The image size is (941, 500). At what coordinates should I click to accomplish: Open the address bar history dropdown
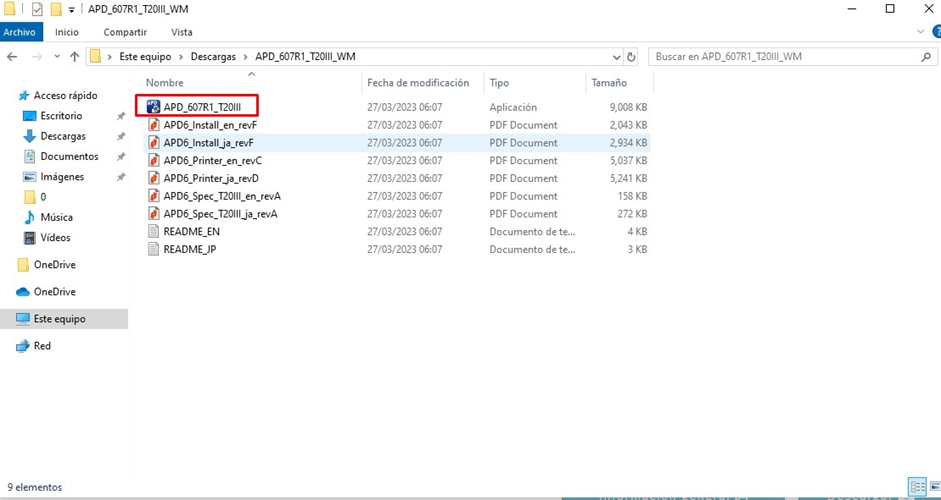point(617,57)
